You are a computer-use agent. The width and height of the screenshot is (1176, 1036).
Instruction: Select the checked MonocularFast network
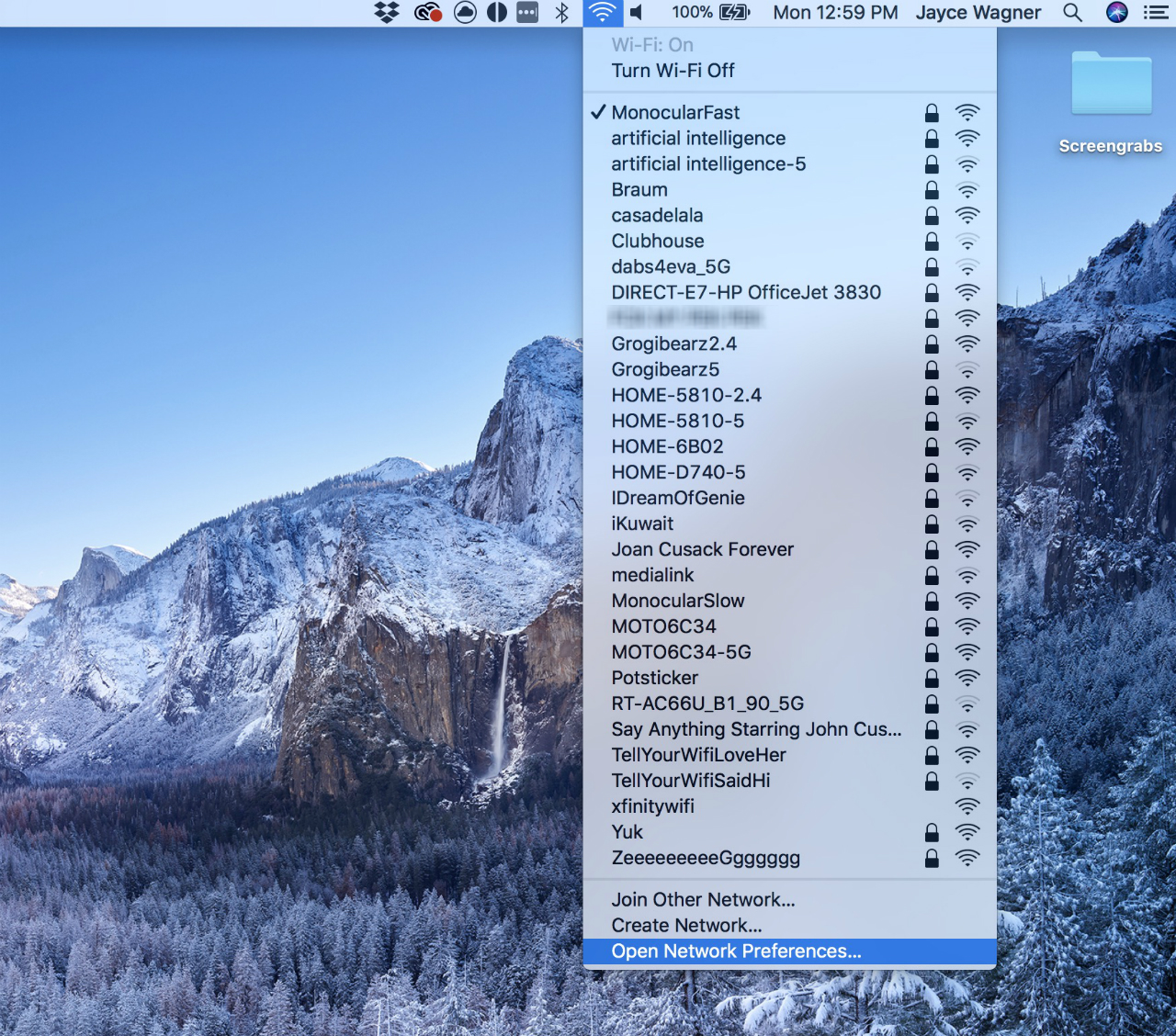789,112
